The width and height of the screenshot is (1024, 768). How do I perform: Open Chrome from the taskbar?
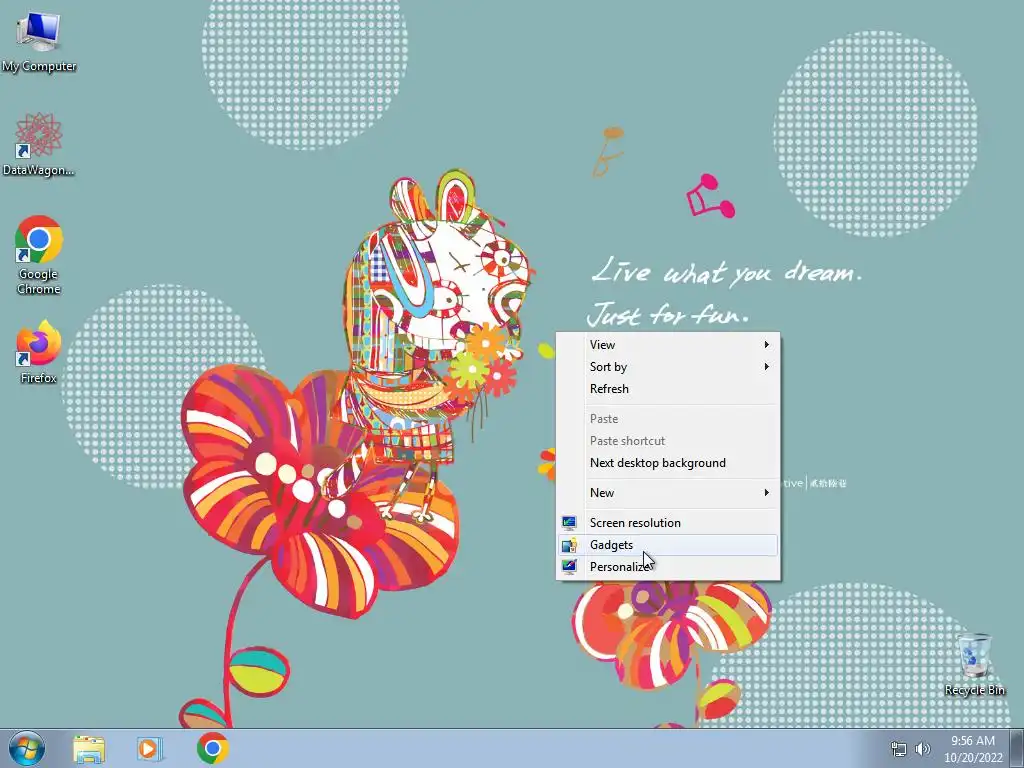212,748
